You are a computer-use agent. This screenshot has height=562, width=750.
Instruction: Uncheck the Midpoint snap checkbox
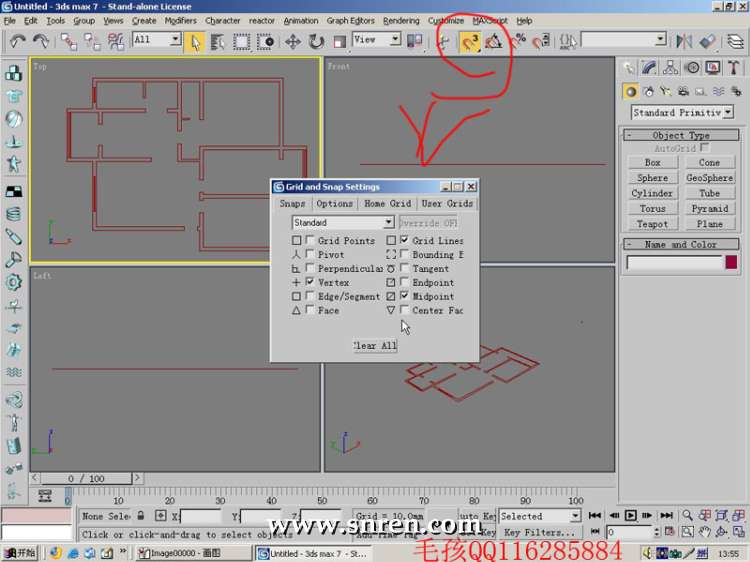pos(405,296)
